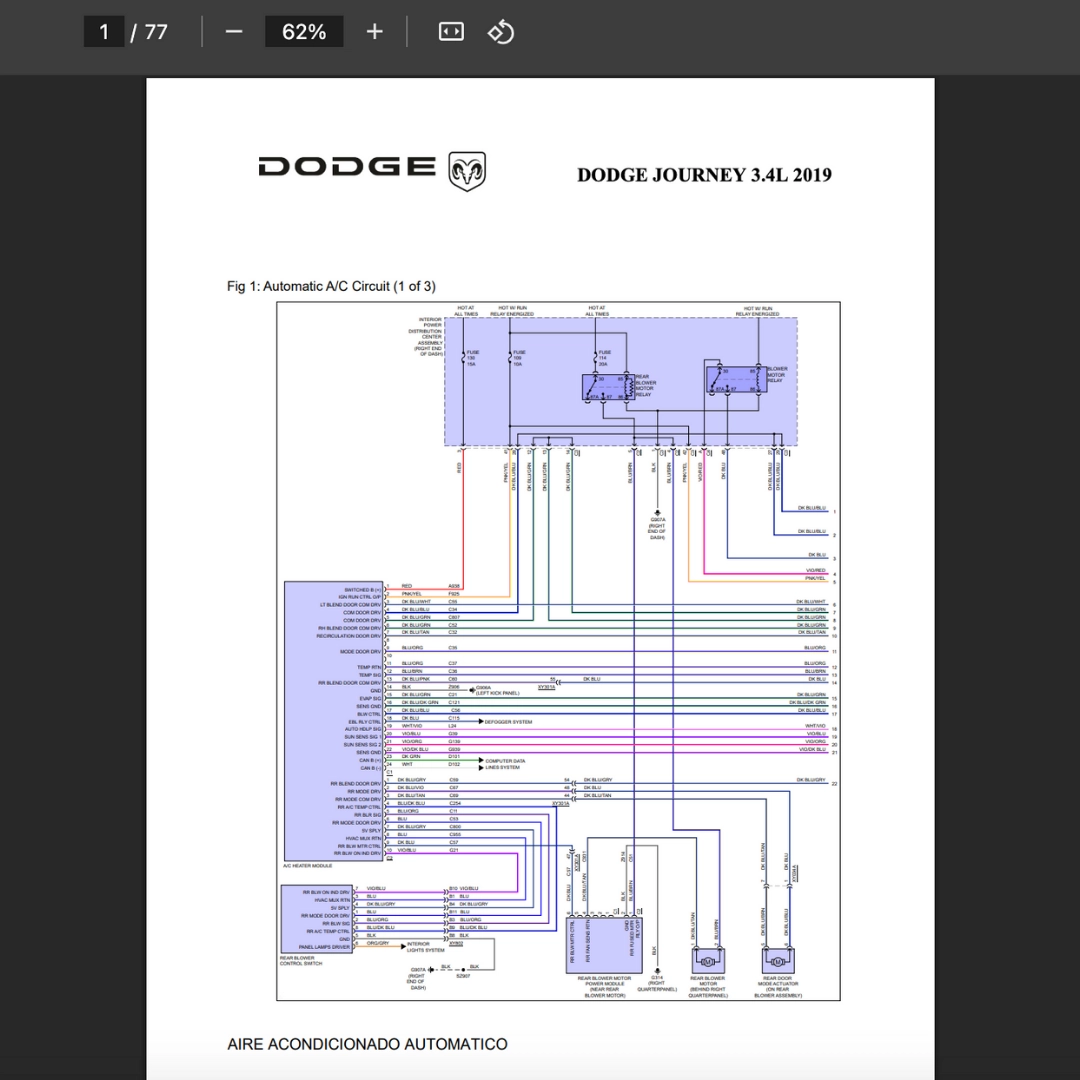Select the 62% zoom level field
Image resolution: width=1080 pixels, height=1080 pixels.
click(304, 32)
